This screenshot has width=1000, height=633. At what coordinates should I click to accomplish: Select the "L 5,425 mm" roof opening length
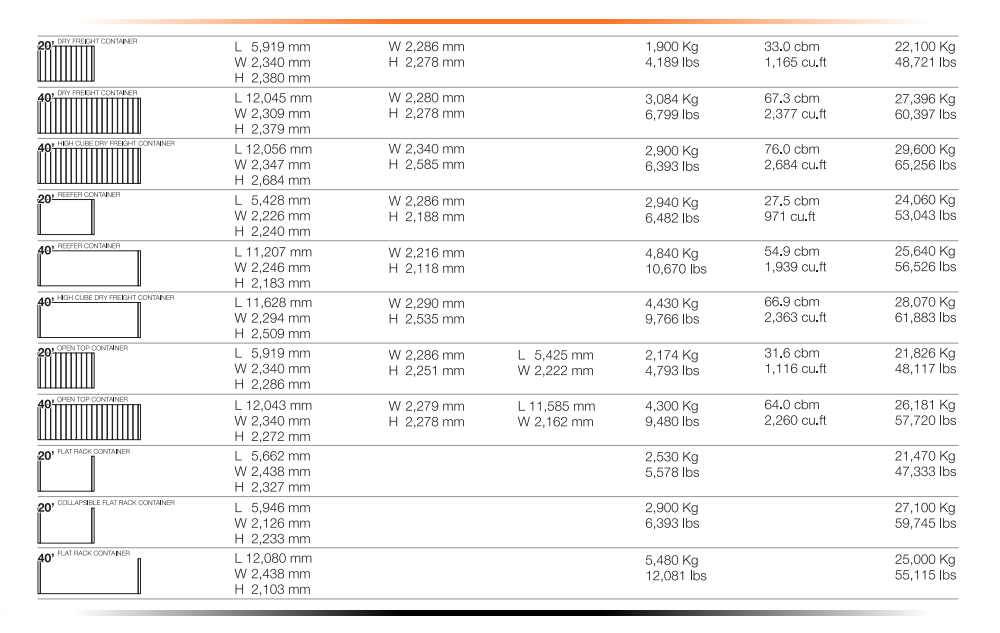(x=555, y=355)
